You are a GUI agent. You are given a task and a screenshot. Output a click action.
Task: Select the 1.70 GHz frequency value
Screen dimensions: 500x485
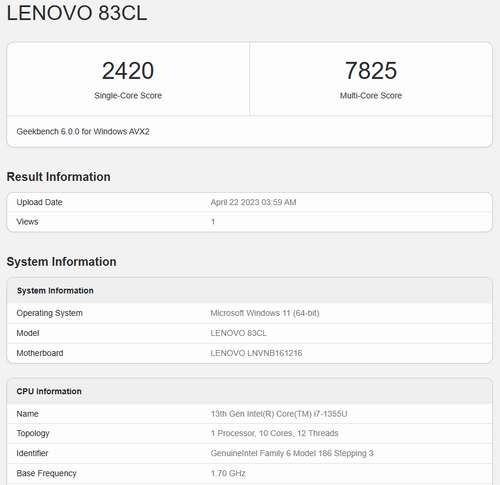coord(228,473)
